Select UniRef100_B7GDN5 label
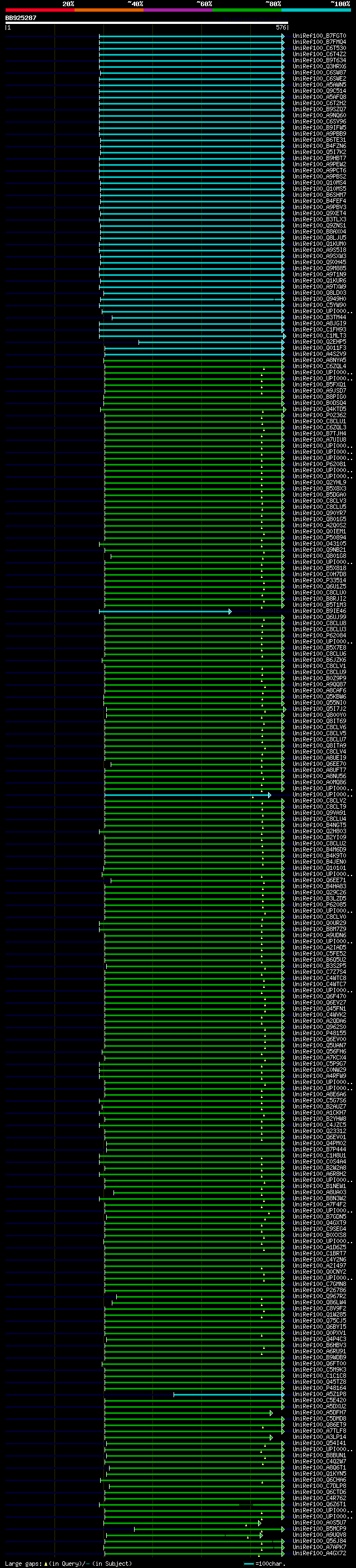Screen dimensions: 356x1568 coord(319,1218)
